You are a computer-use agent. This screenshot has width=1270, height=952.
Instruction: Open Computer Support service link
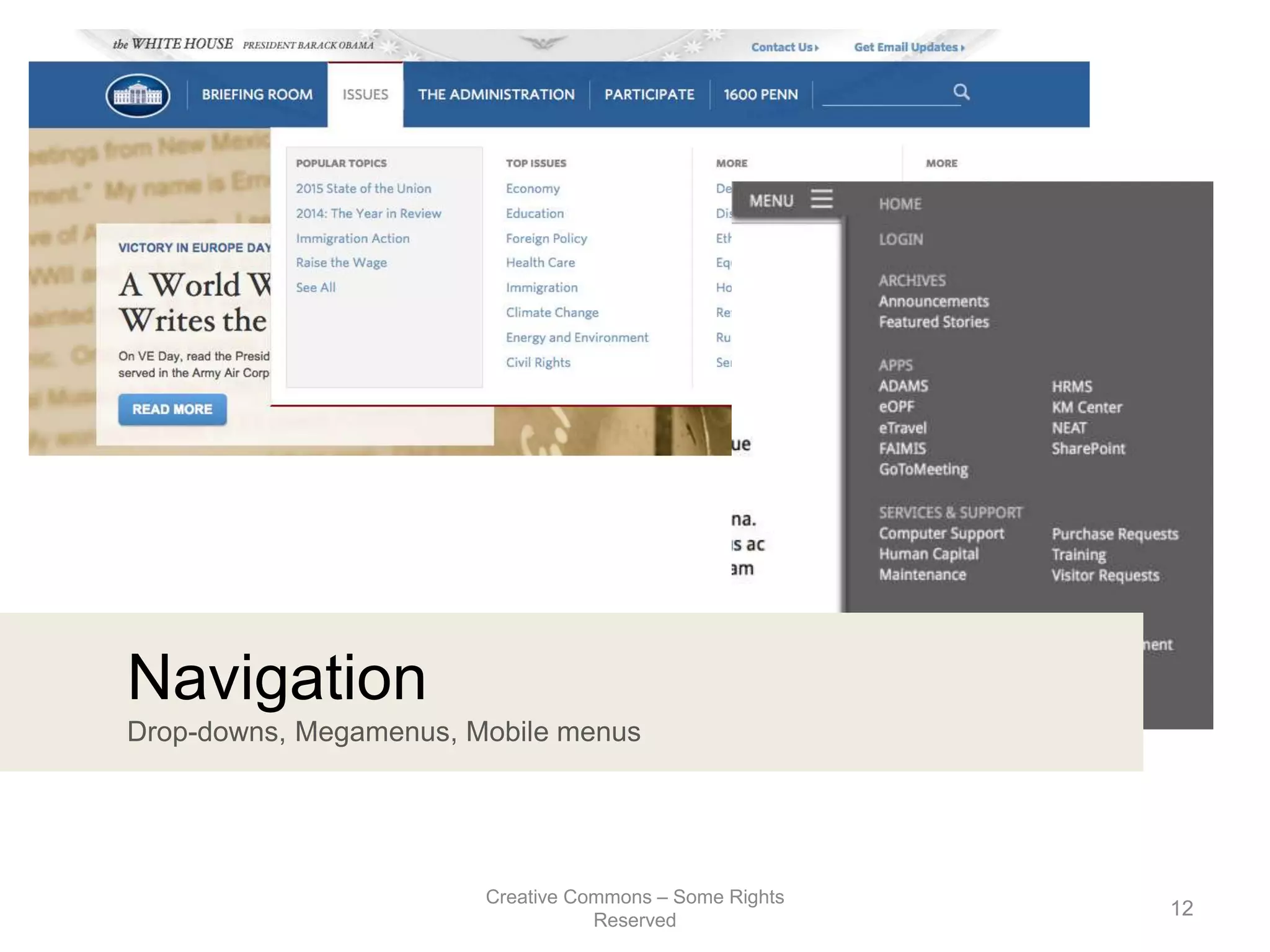941,534
